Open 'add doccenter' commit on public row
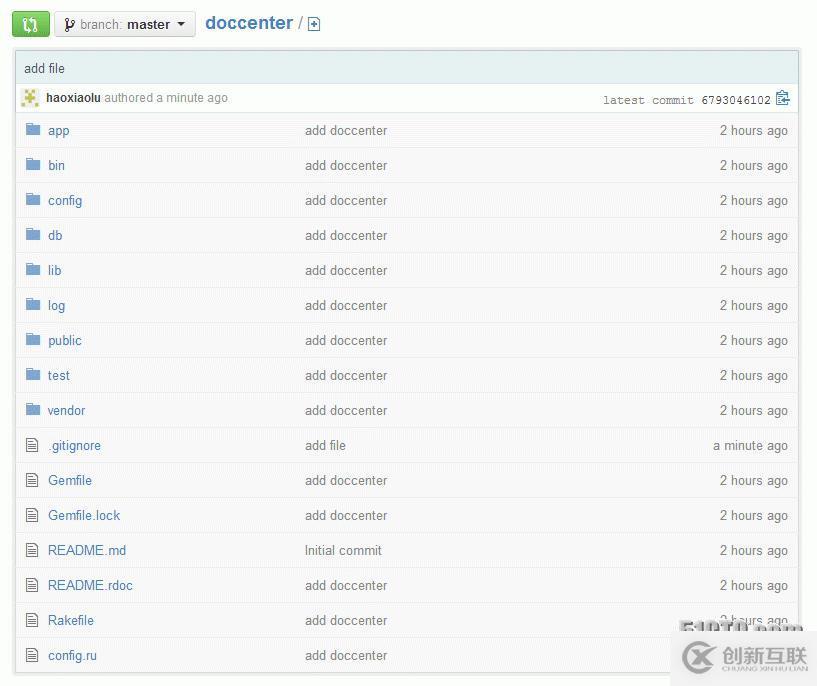Image resolution: width=817 pixels, height=686 pixels. [x=346, y=341]
